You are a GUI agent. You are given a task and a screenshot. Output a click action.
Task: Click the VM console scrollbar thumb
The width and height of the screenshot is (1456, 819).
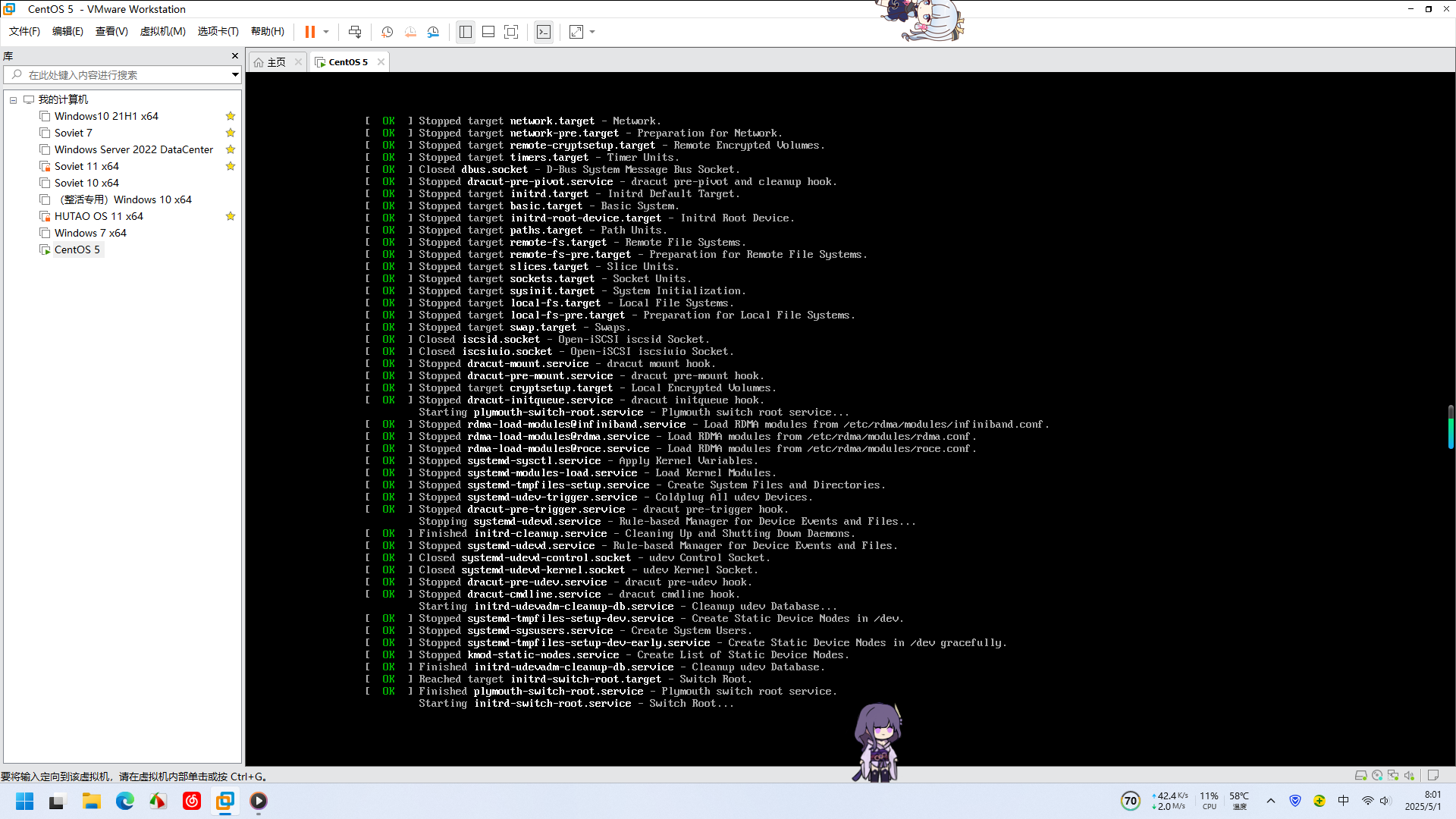click(x=1451, y=427)
